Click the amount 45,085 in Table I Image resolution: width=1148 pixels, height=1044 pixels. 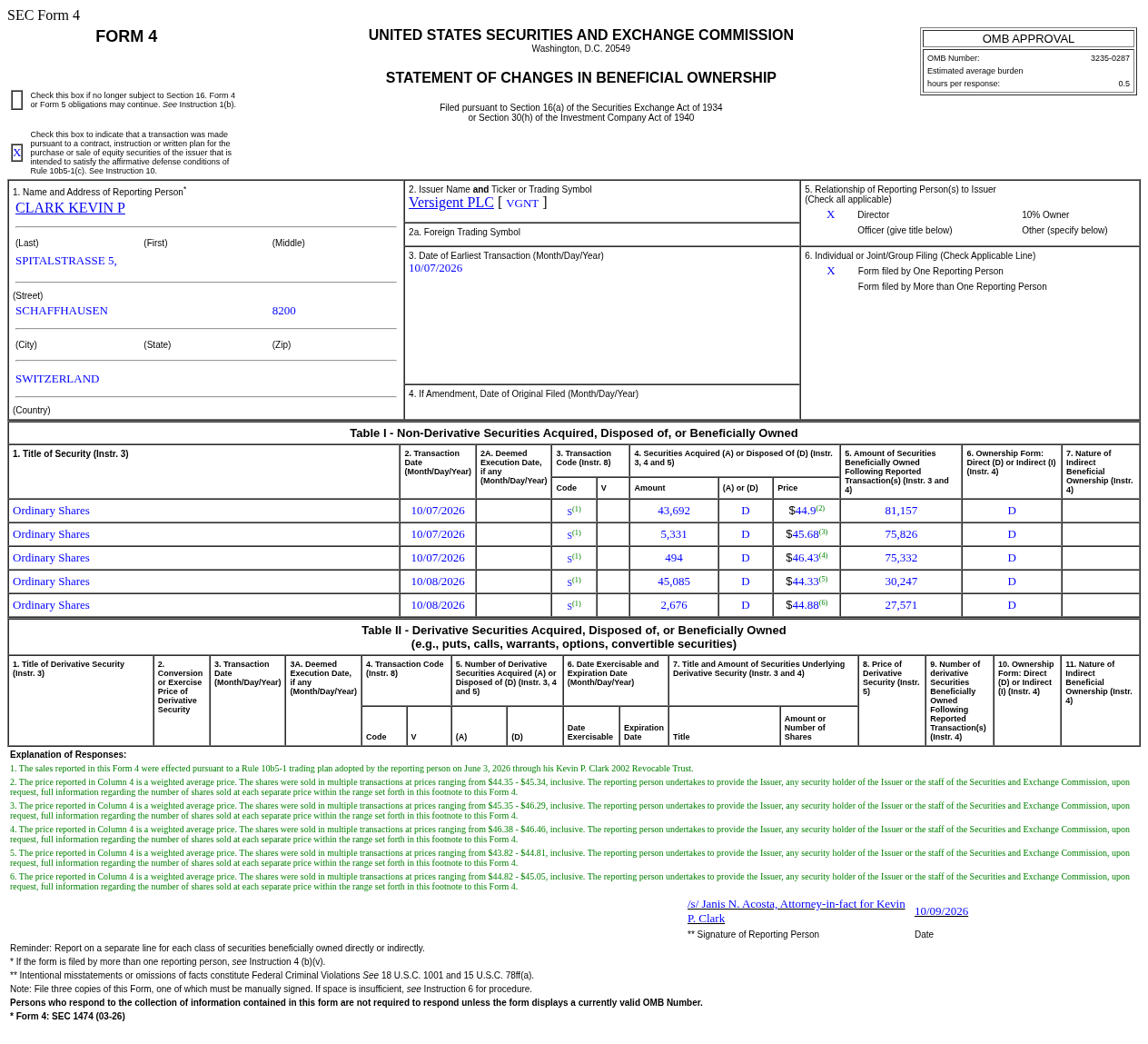(x=674, y=582)
